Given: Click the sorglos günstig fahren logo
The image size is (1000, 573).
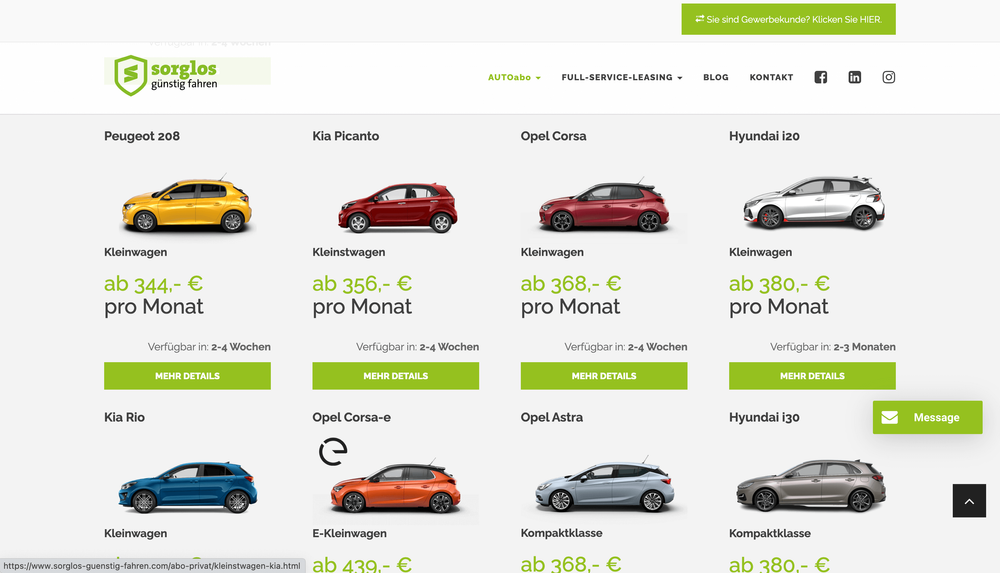Looking at the screenshot, I should pos(166,75).
